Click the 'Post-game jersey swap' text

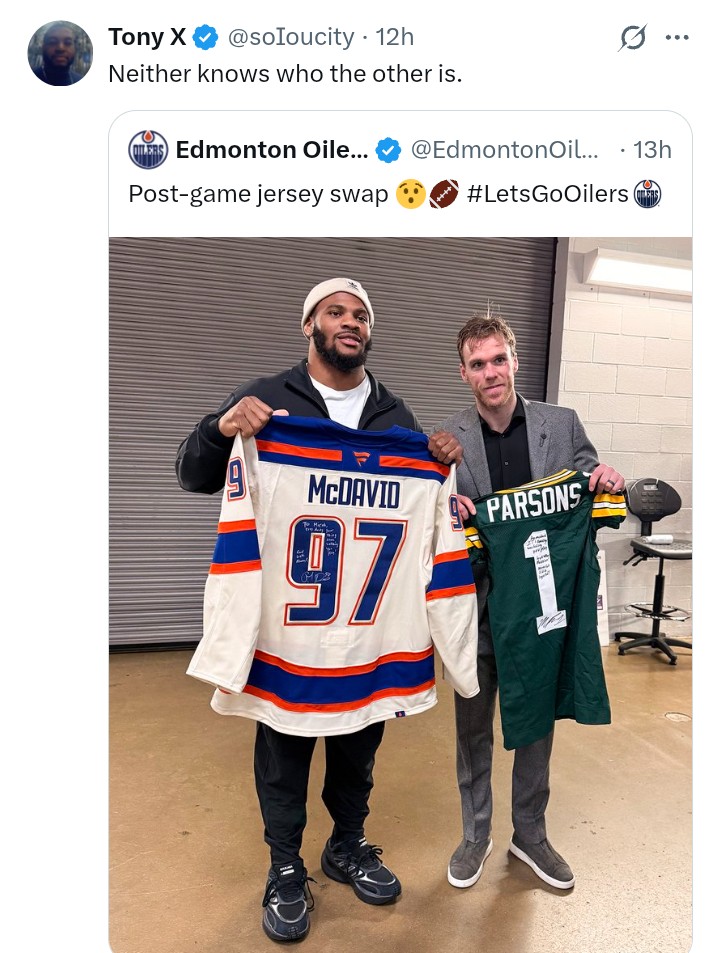[258, 194]
